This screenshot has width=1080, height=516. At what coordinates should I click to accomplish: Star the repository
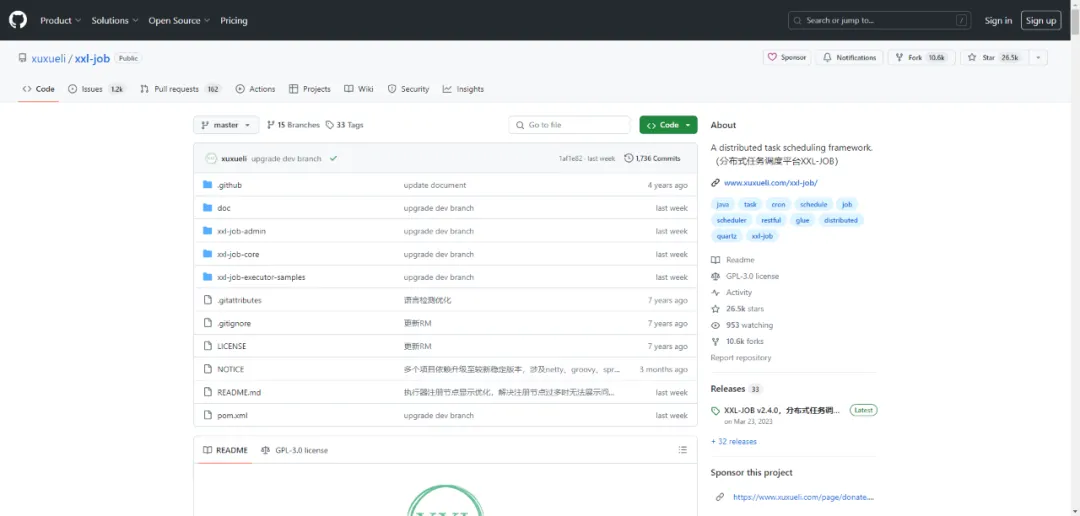point(993,58)
